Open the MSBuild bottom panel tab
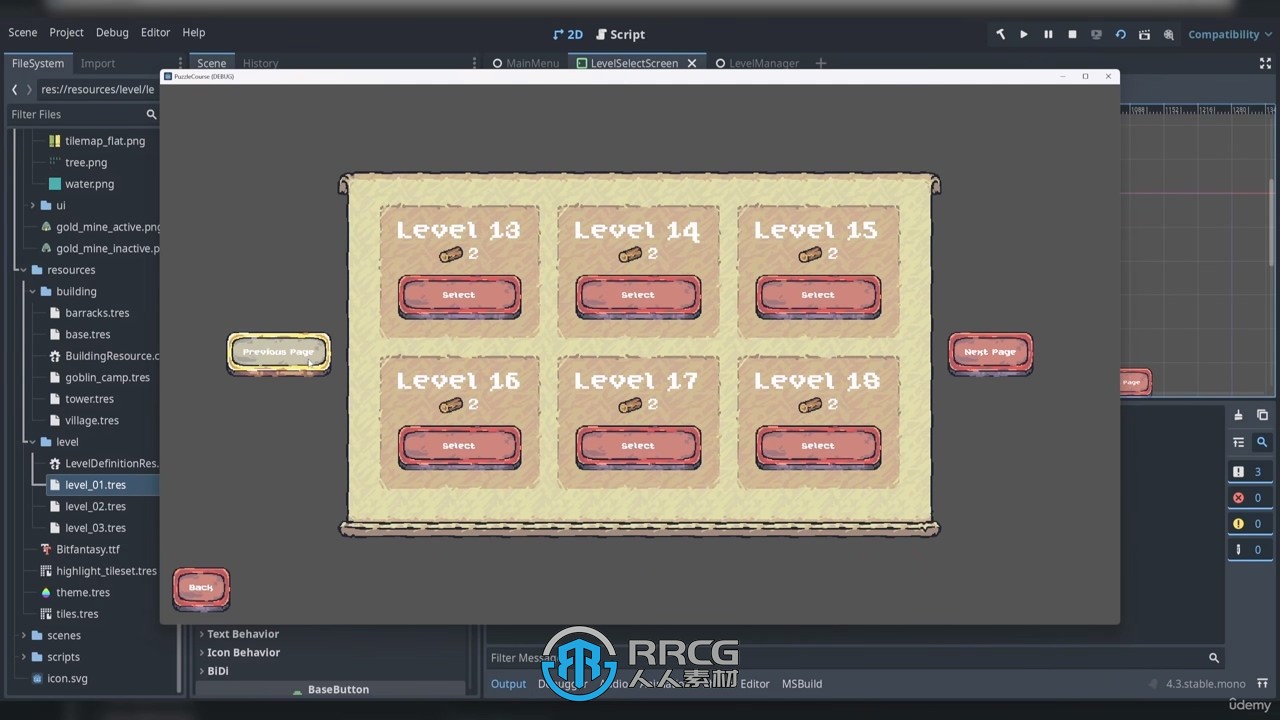 pyautogui.click(x=802, y=684)
